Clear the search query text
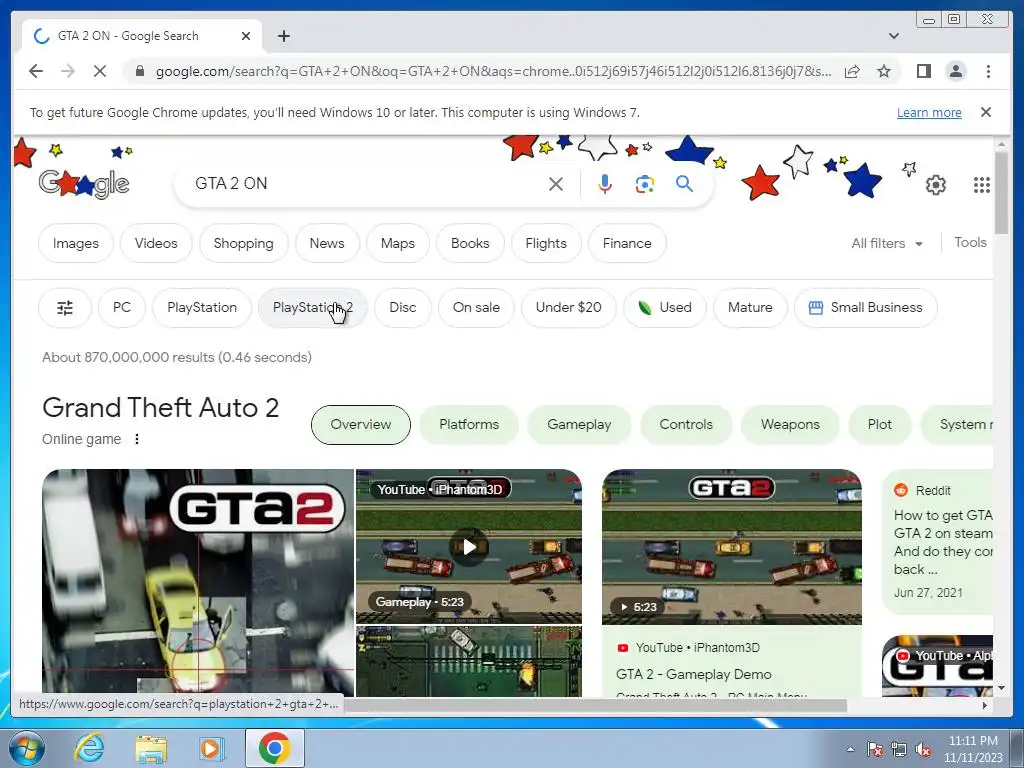This screenshot has height=768, width=1024. (556, 184)
